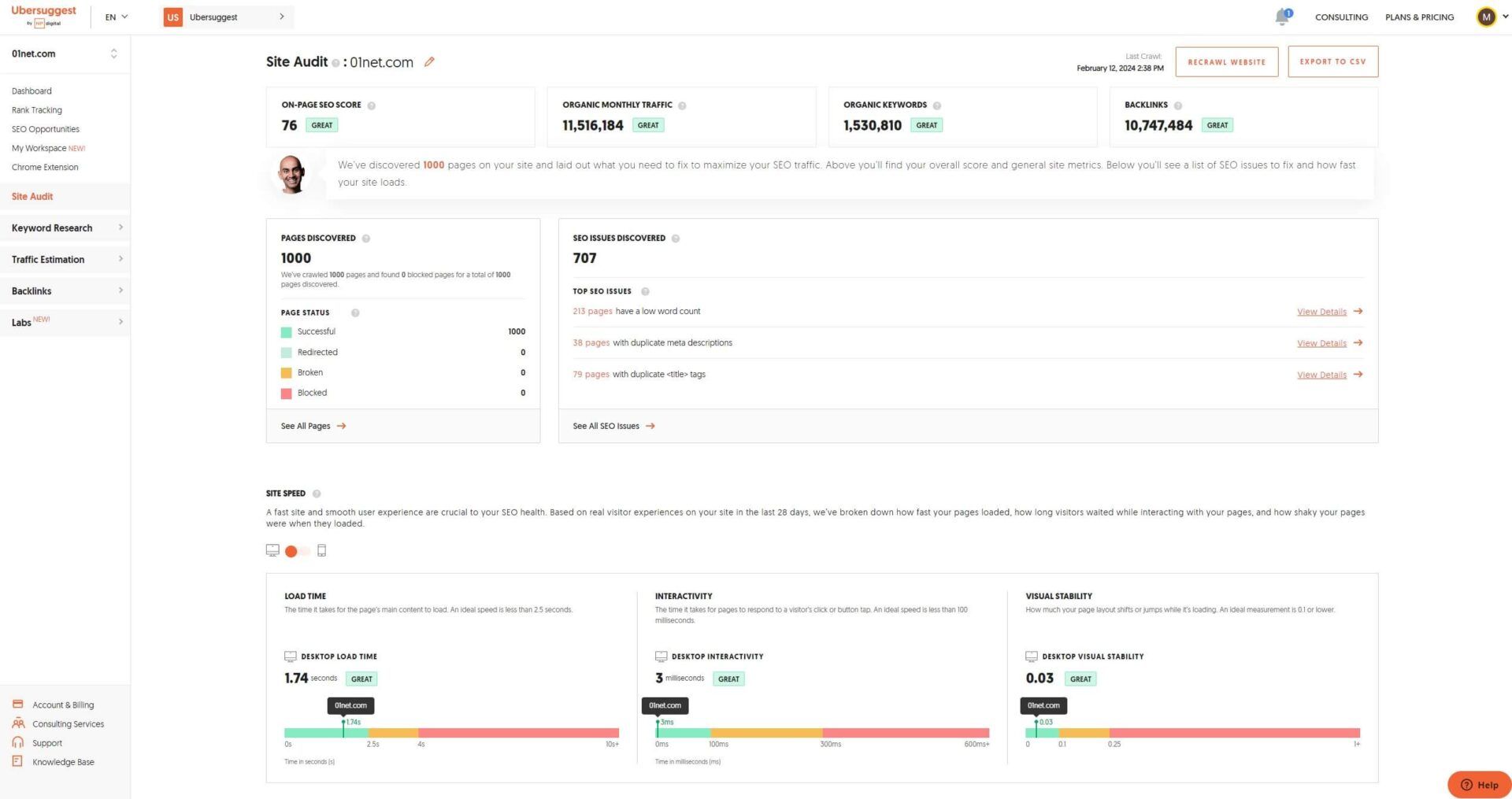Click Knowledge Base link

pyautogui.click(x=63, y=762)
